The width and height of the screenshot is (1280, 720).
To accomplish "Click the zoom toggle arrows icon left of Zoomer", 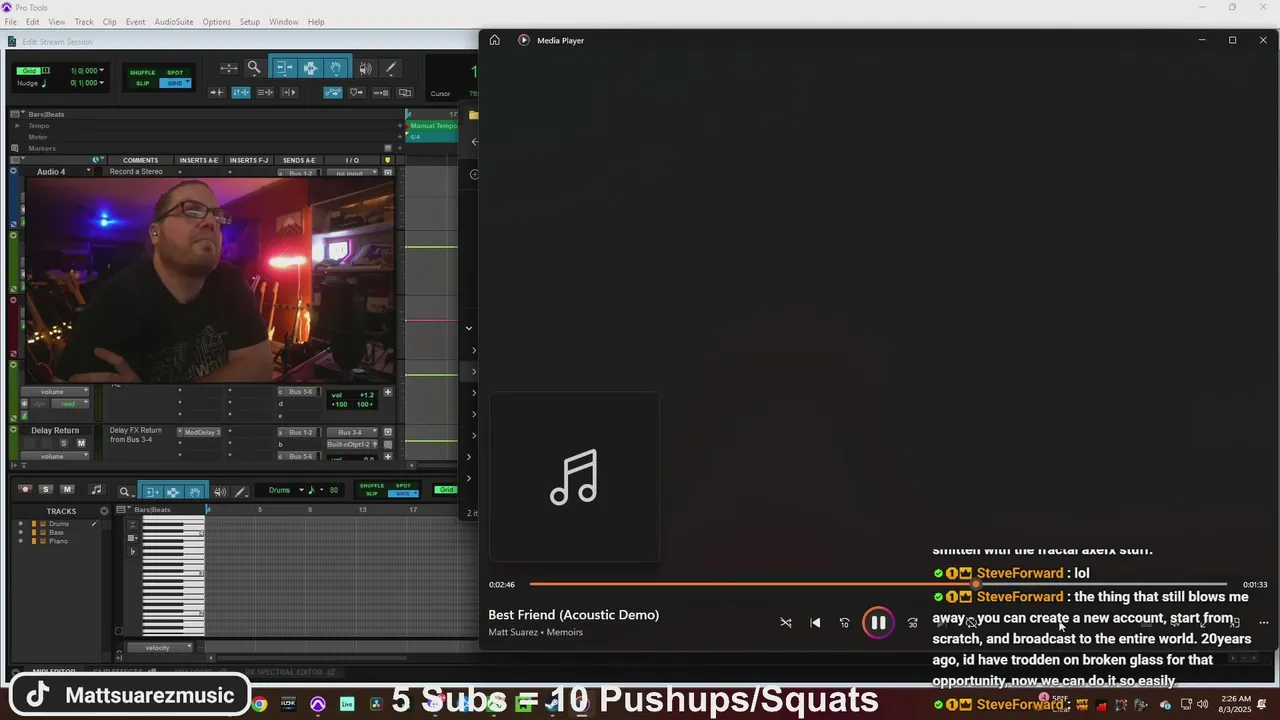I will click(x=229, y=68).
